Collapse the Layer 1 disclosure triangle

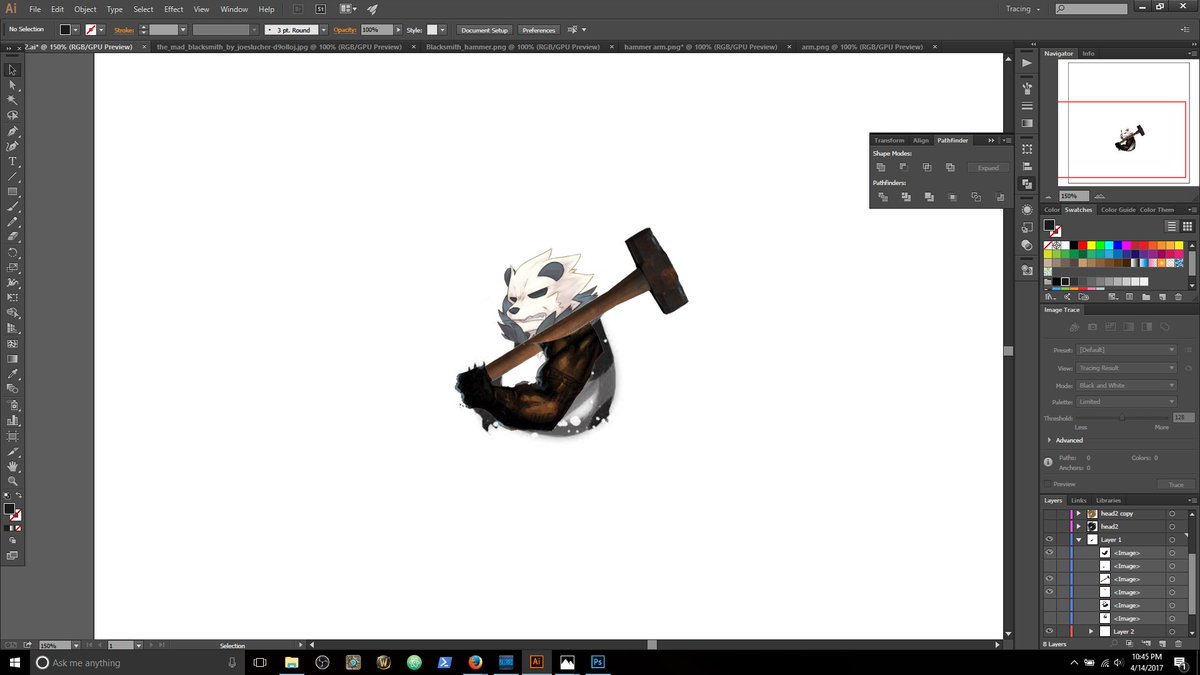[x=1079, y=539]
